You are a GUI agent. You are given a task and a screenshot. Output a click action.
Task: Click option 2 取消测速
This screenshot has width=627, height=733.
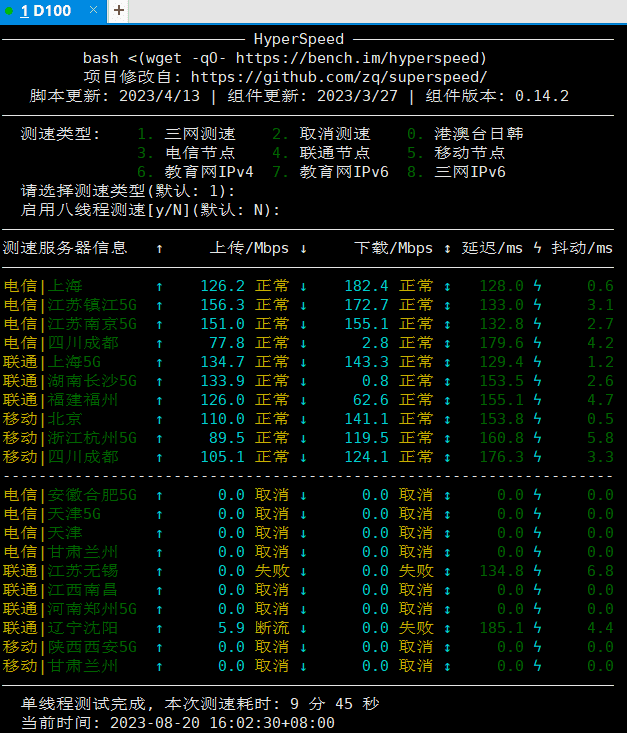[321, 134]
